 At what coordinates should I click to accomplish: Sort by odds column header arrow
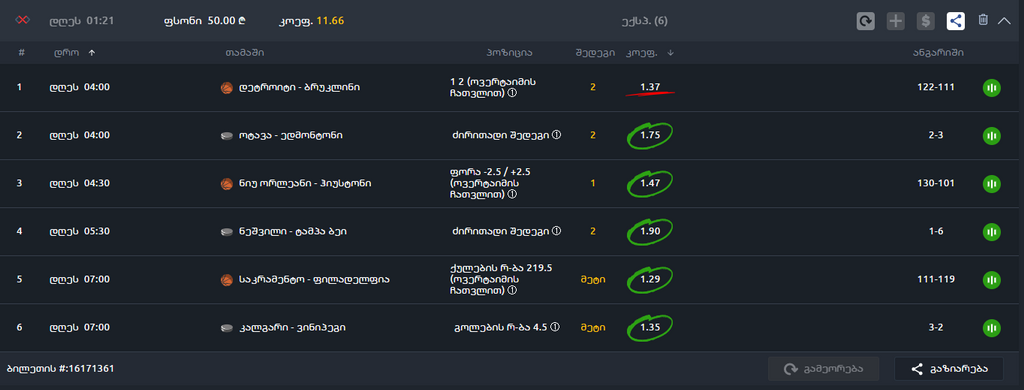pos(670,53)
